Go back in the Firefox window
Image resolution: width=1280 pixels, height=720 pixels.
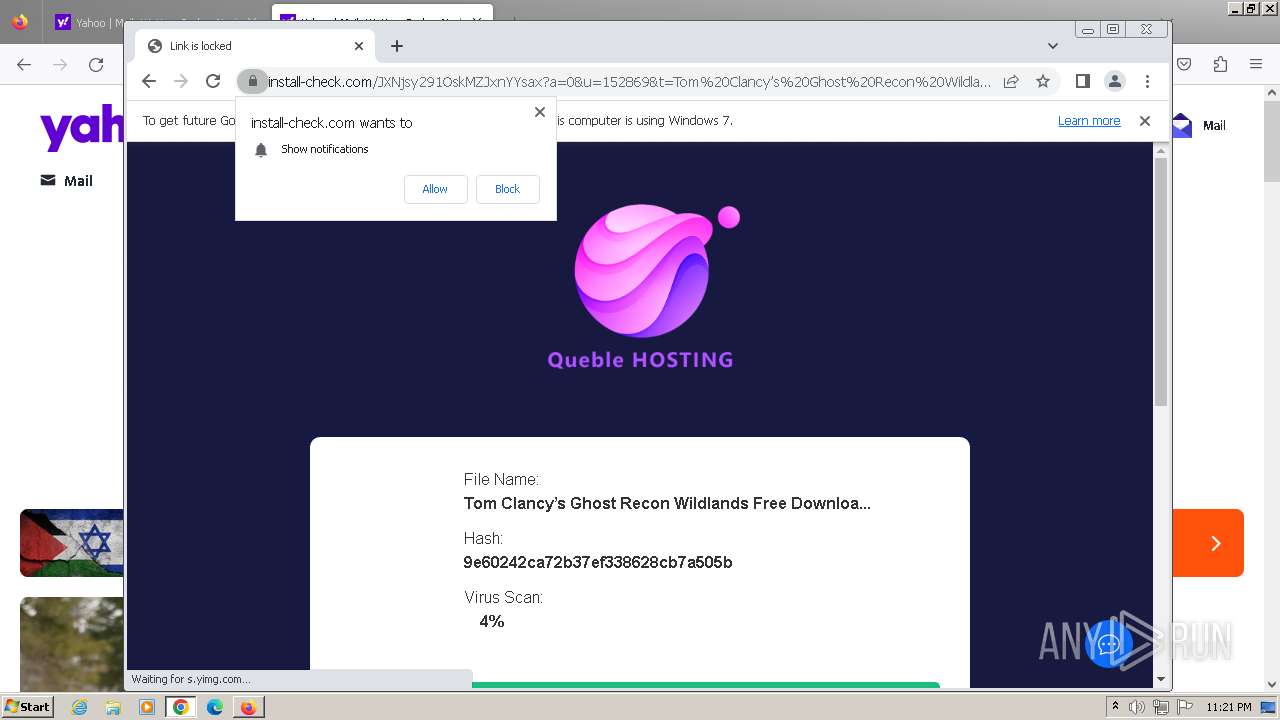point(24,65)
